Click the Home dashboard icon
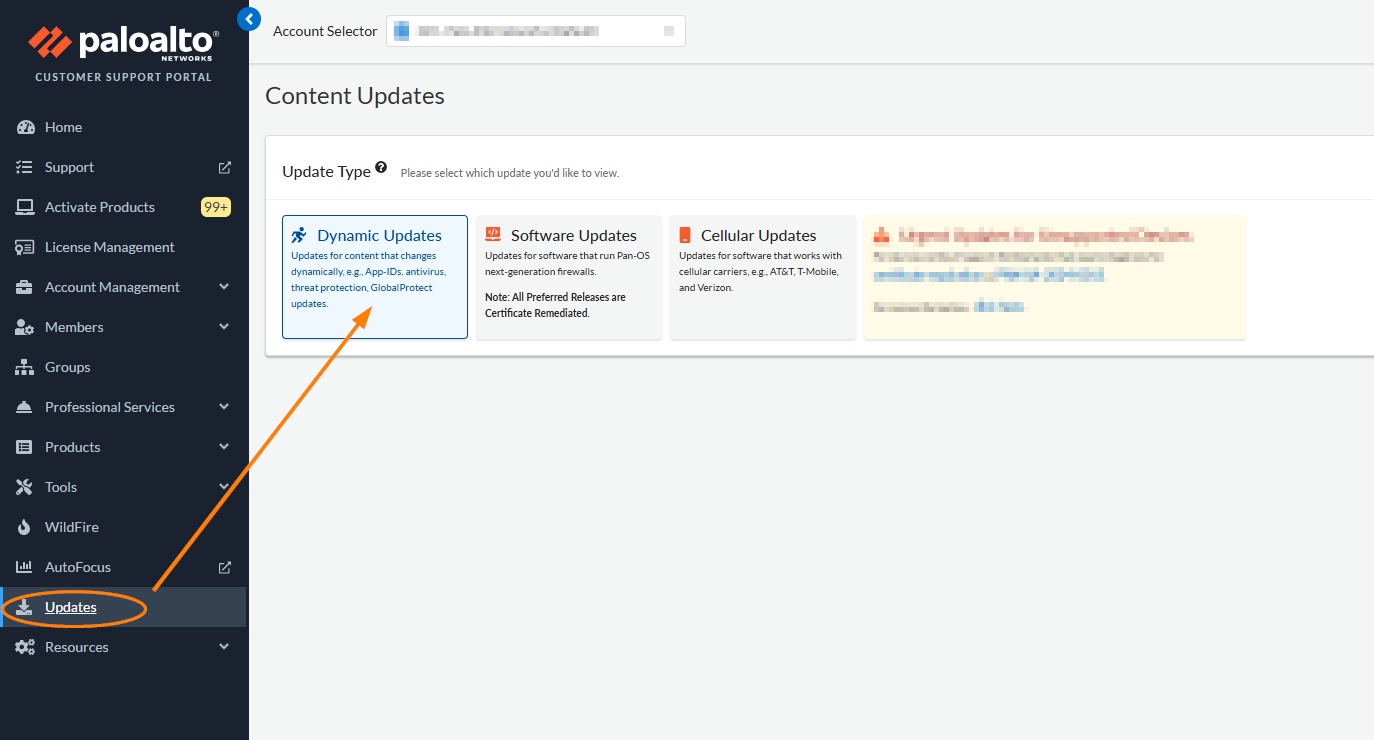 pos(25,127)
